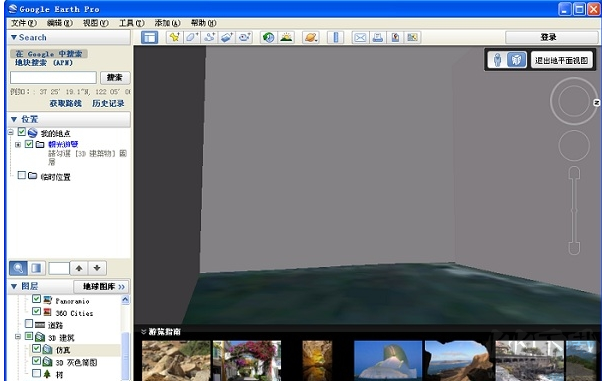Click the sign-in button at top right
The height and width of the screenshot is (381, 602).
[548, 37]
